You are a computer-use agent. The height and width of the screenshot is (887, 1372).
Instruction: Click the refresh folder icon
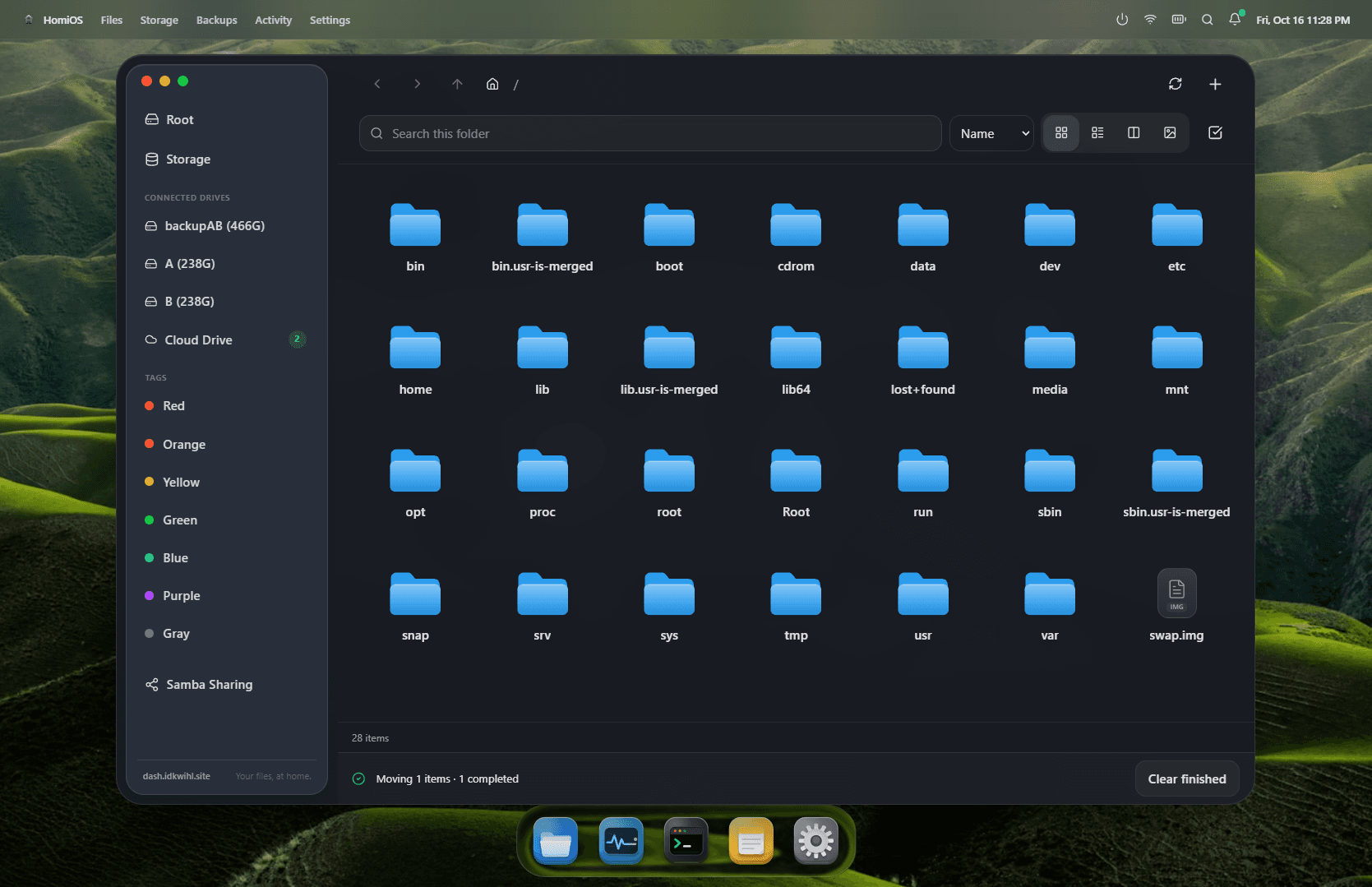[1176, 84]
